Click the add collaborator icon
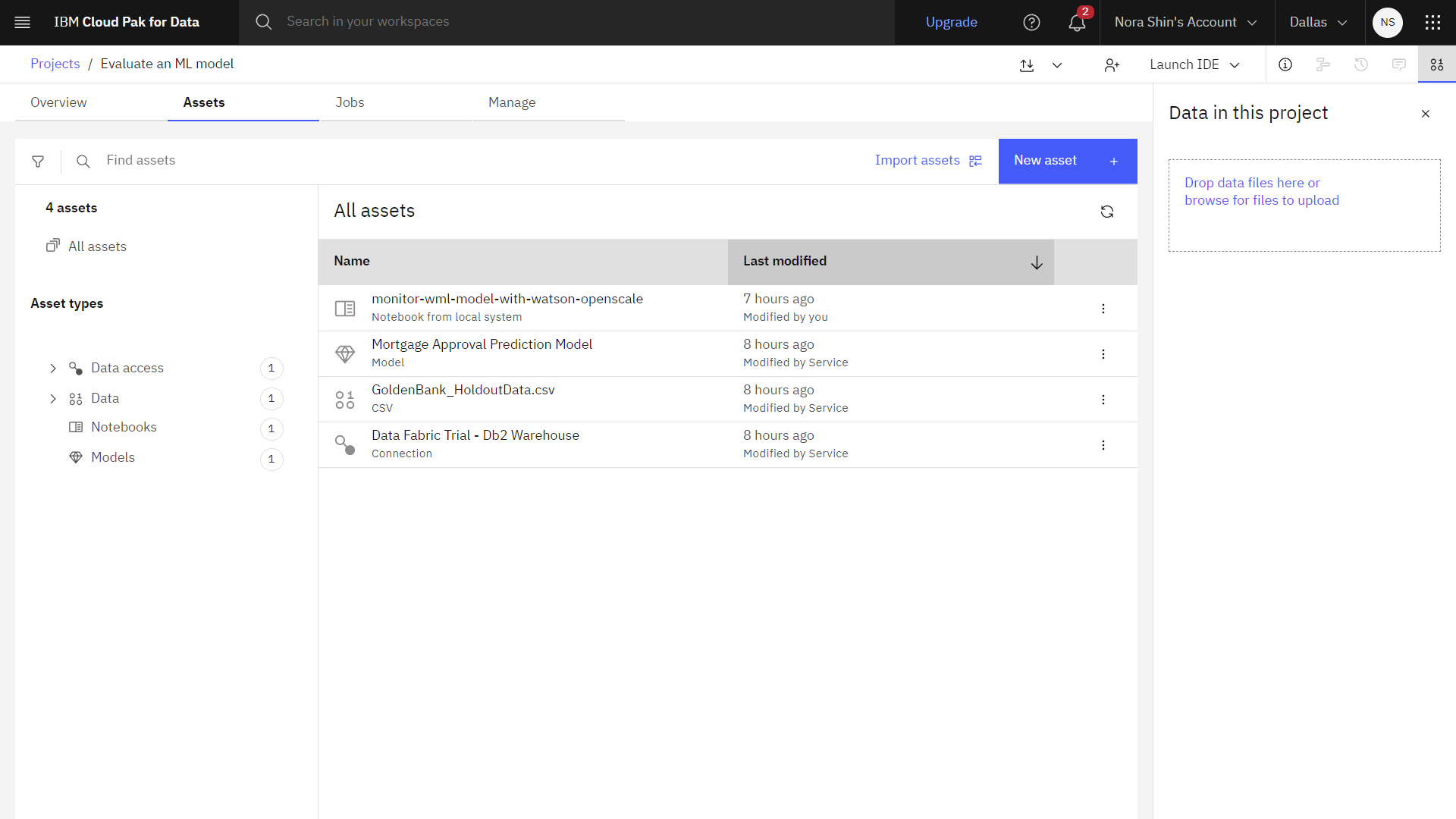Viewport: 1456px width, 819px height. coord(1112,65)
